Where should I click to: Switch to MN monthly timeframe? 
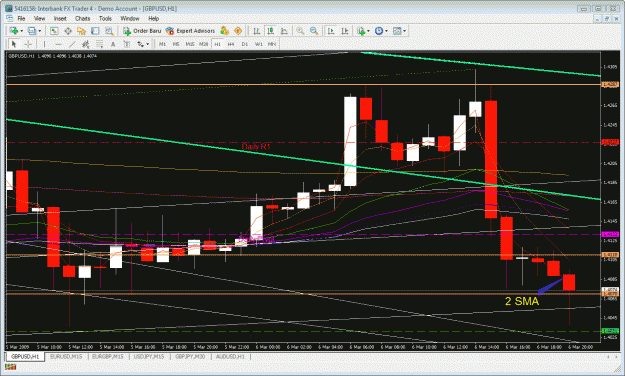pos(272,44)
